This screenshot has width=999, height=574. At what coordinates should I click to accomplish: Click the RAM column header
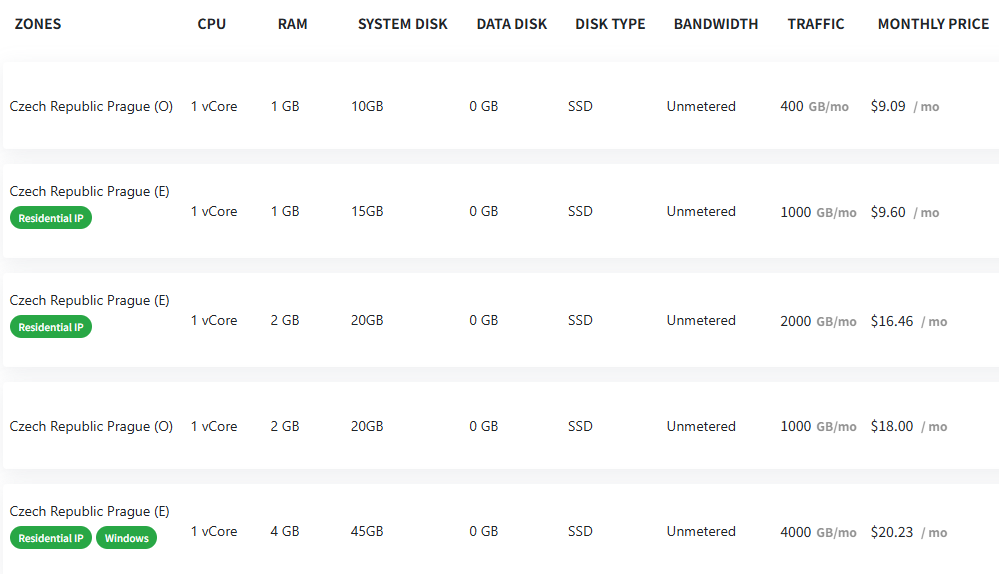pyautogui.click(x=292, y=24)
